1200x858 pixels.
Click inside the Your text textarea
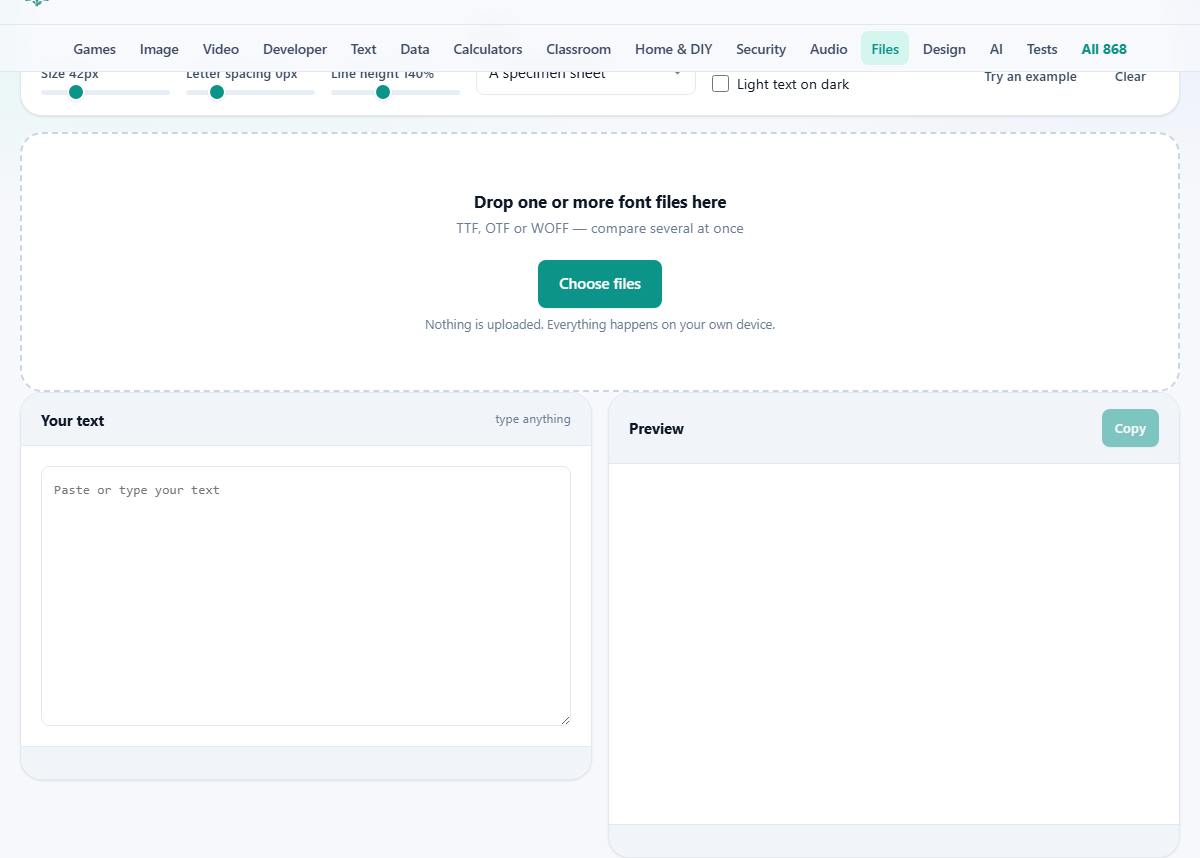(x=306, y=596)
